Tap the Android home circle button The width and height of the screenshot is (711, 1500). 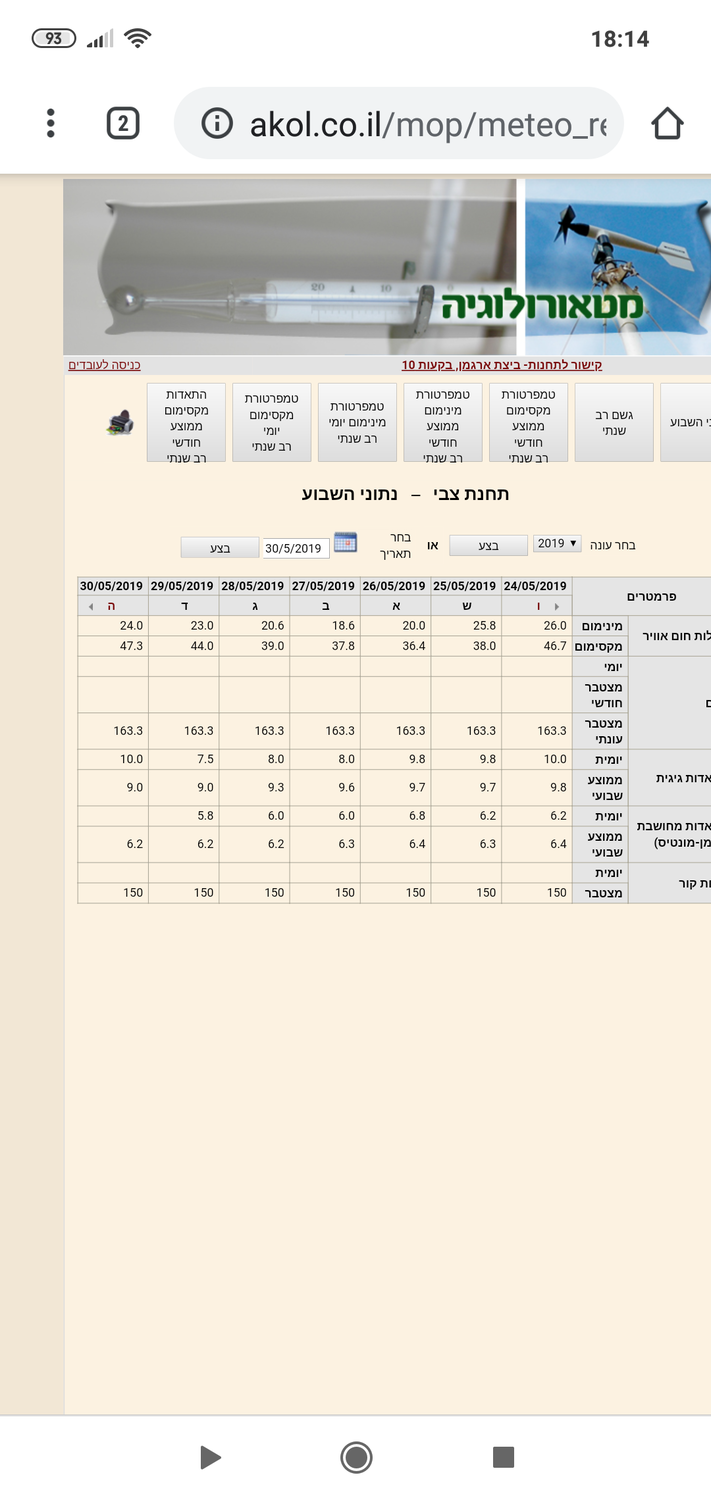pos(356,1457)
